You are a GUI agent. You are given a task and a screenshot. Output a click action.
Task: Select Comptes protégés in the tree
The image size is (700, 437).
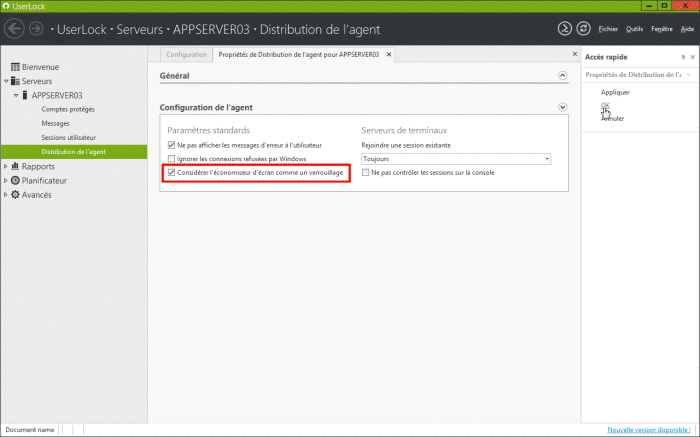click(68, 109)
